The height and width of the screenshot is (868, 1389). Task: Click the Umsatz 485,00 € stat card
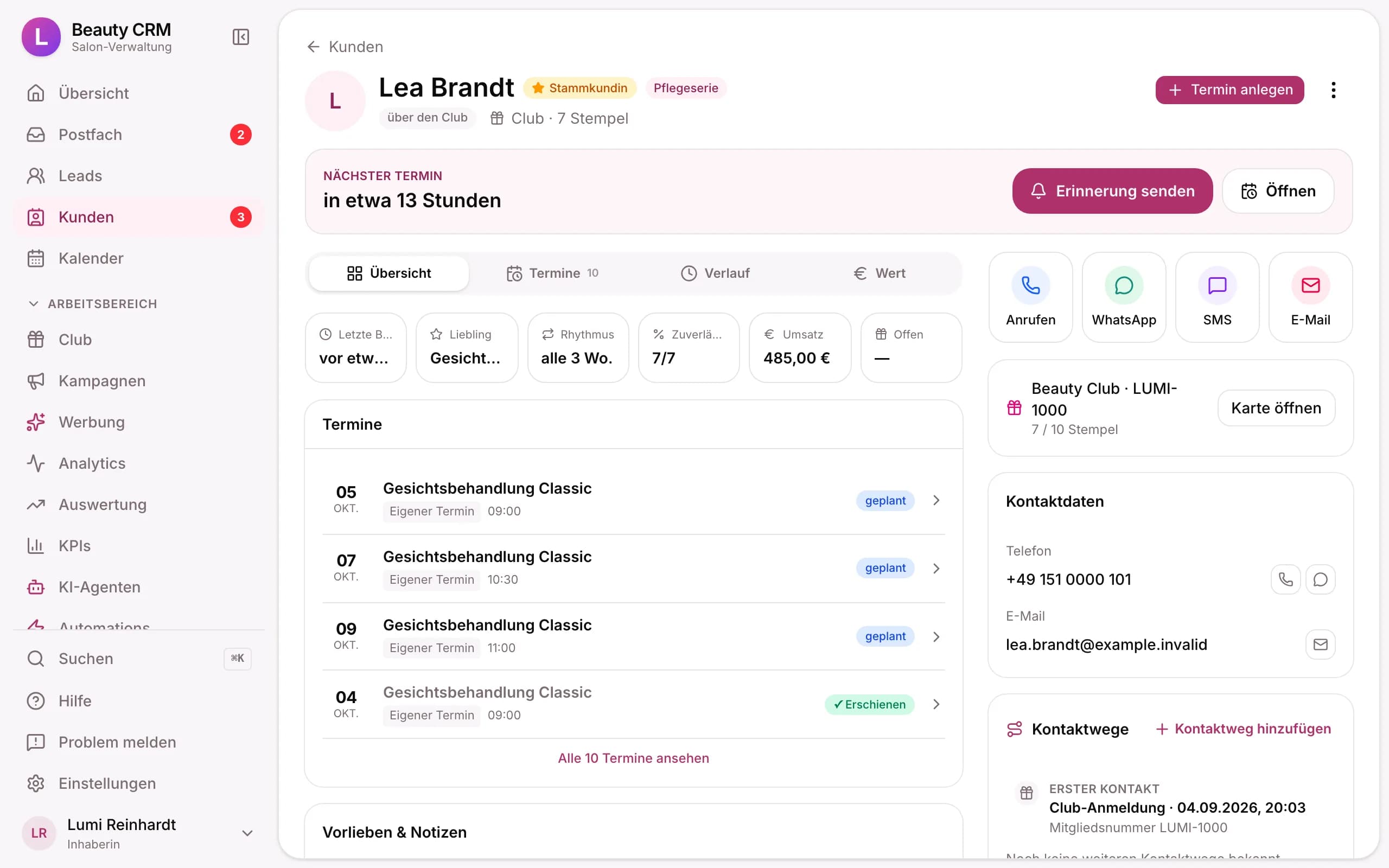point(800,348)
